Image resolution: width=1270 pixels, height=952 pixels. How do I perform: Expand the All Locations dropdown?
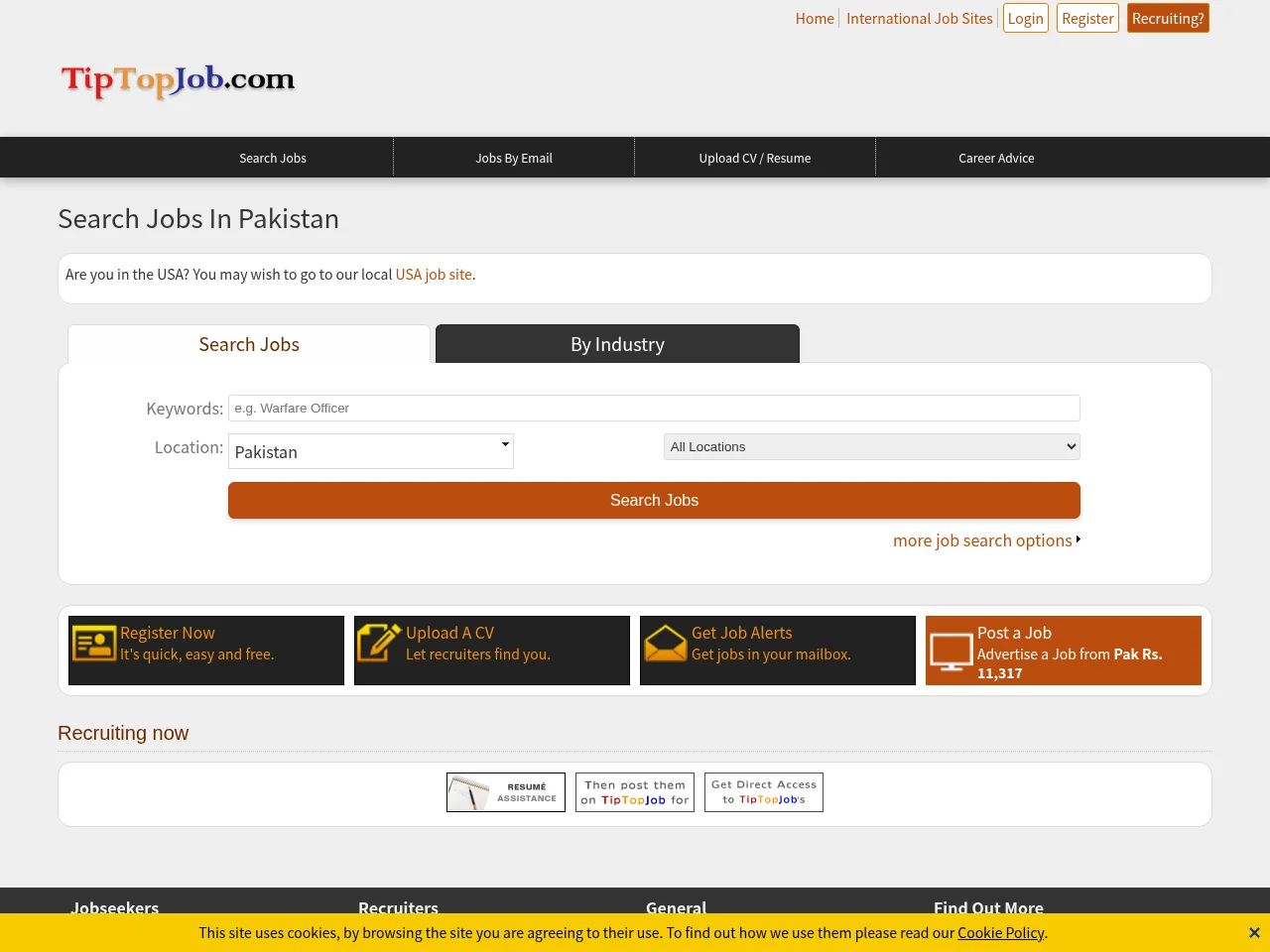click(871, 447)
